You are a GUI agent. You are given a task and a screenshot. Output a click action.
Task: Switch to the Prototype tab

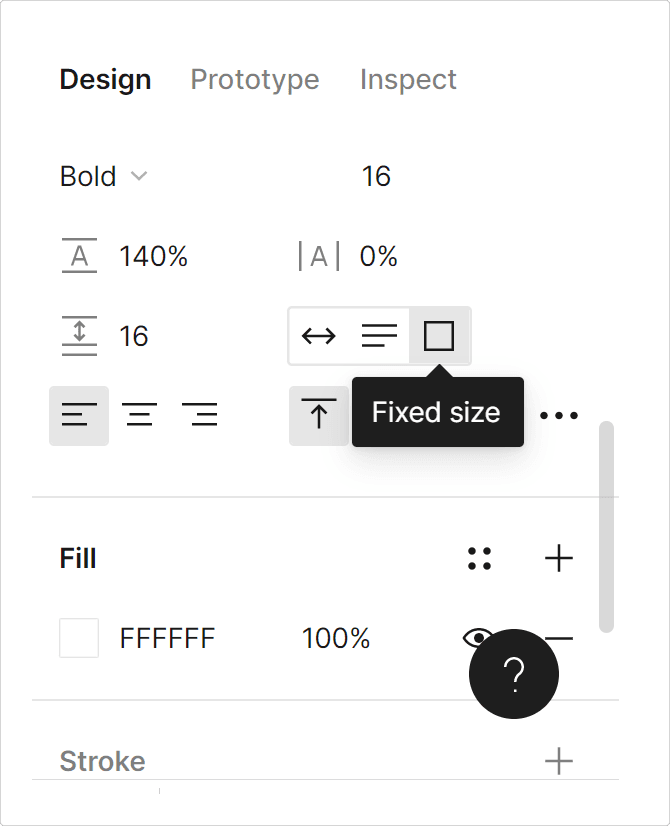click(255, 80)
